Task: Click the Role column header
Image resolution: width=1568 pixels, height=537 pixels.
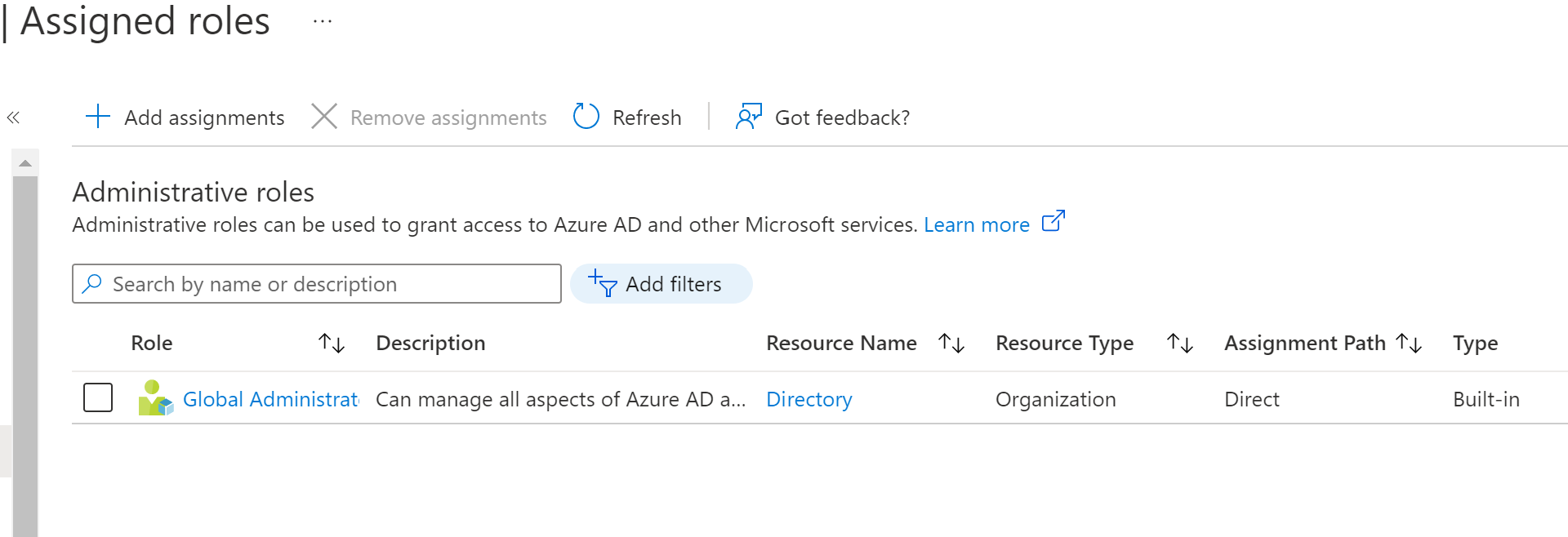Action: click(x=152, y=343)
